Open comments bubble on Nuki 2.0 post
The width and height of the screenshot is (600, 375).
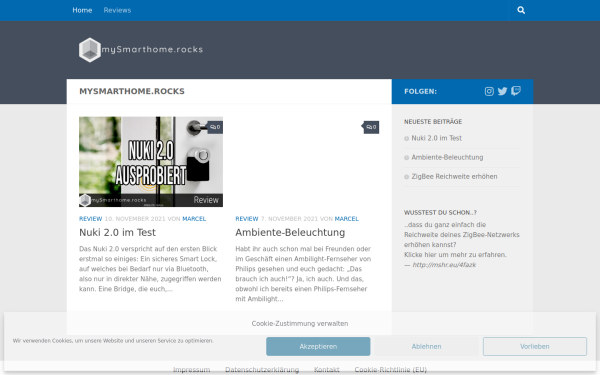pos(215,127)
